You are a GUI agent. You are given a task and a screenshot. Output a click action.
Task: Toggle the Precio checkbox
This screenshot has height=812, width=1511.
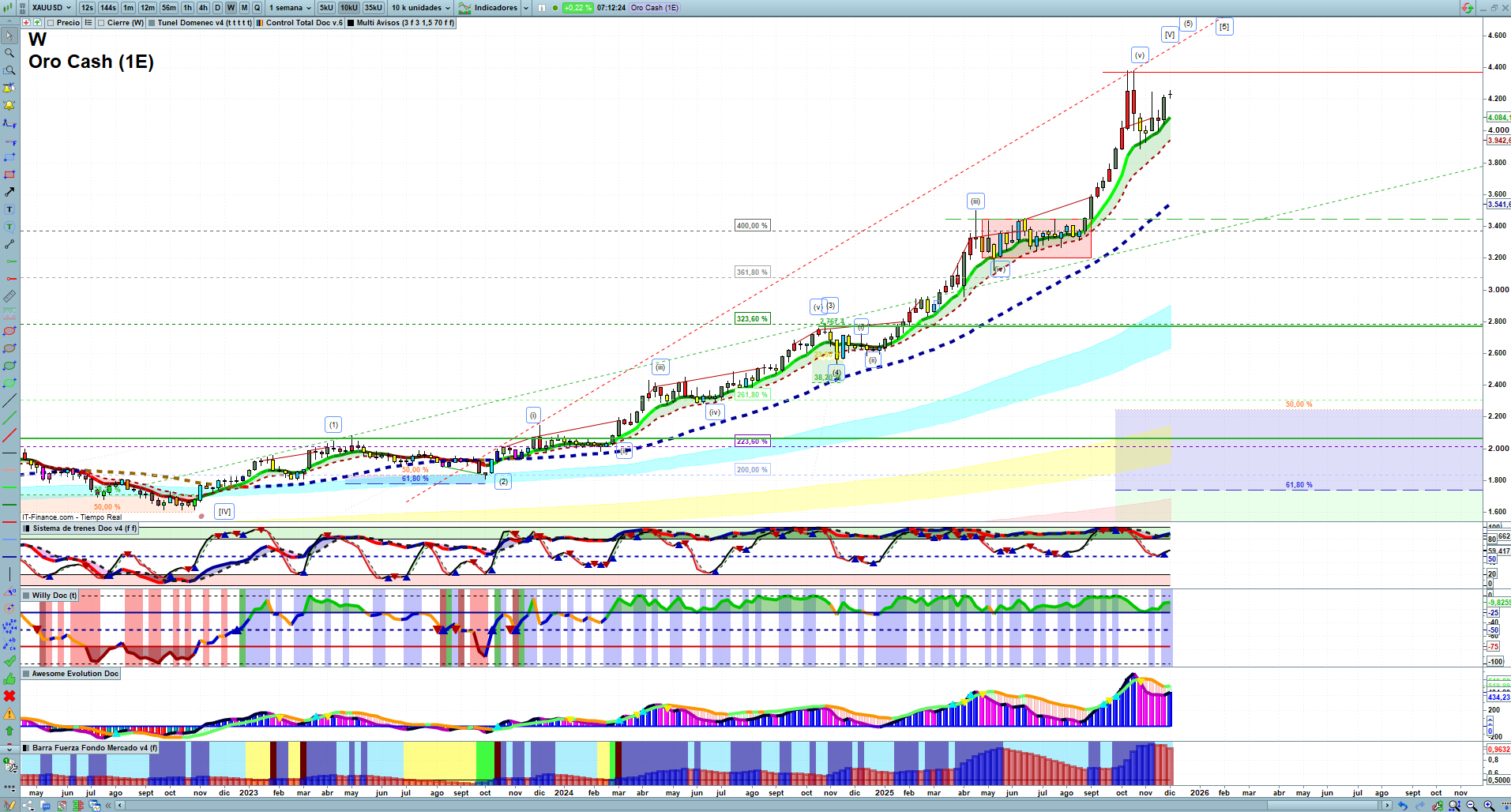tap(51, 23)
